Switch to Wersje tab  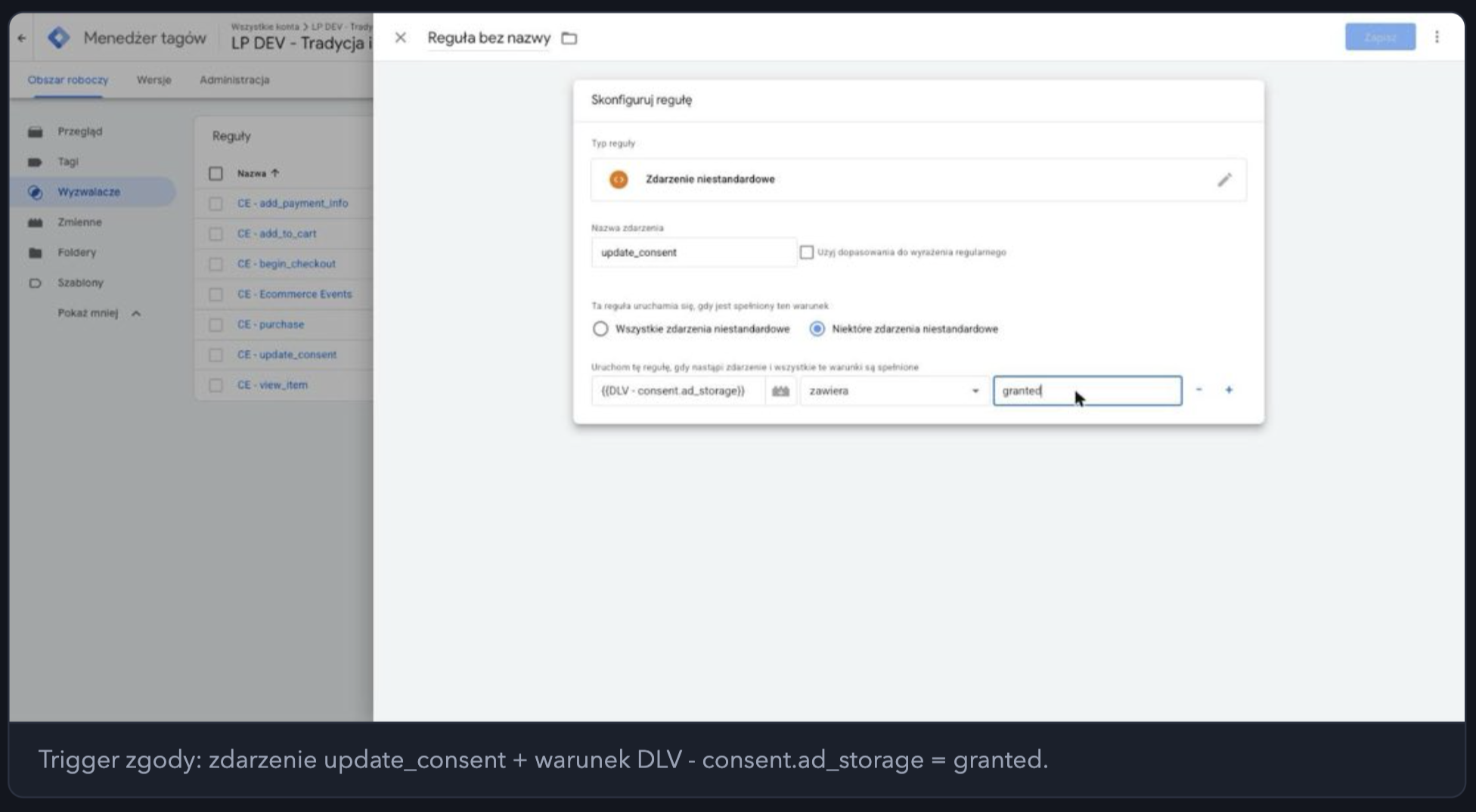[153, 79]
